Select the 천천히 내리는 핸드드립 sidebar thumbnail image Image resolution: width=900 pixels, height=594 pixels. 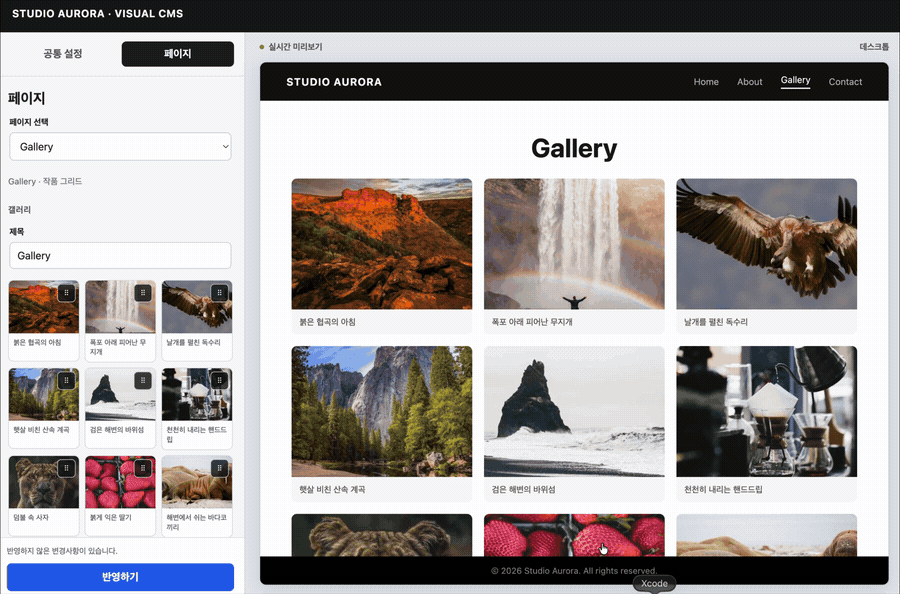click(x=197, y=395)
